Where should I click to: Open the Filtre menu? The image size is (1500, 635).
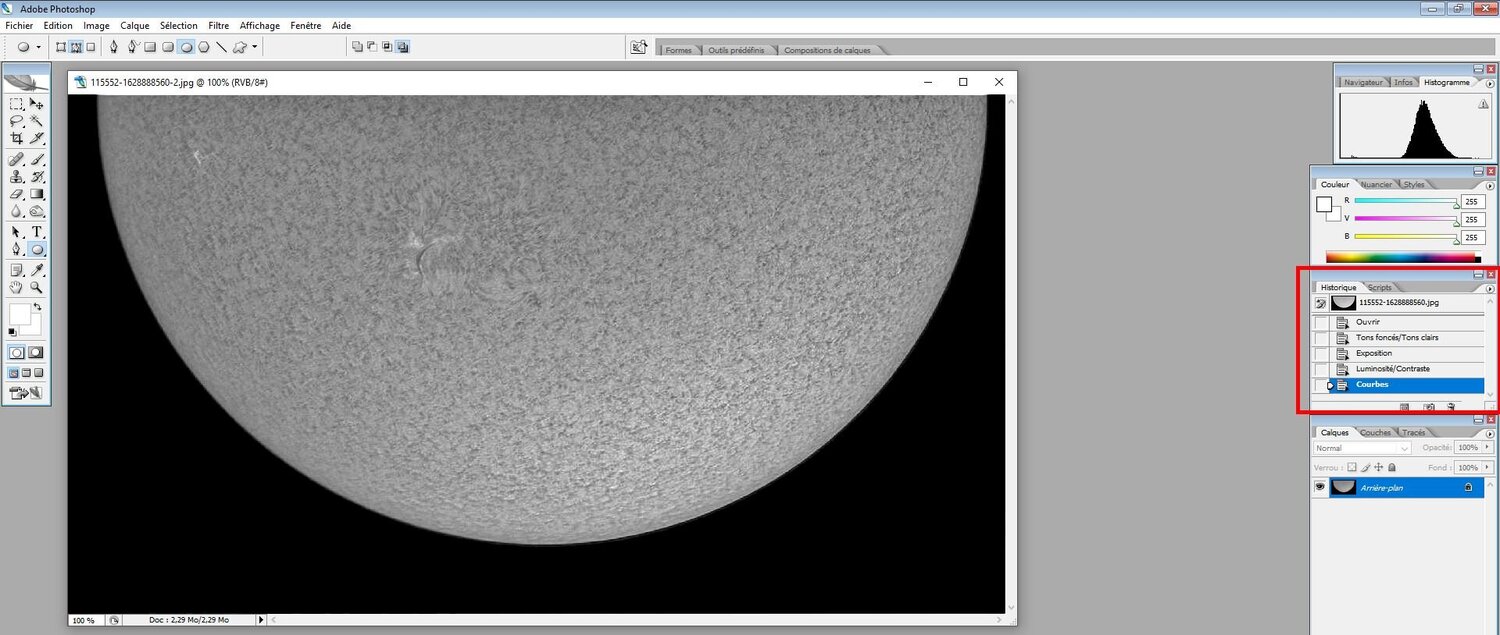point(218,25)
